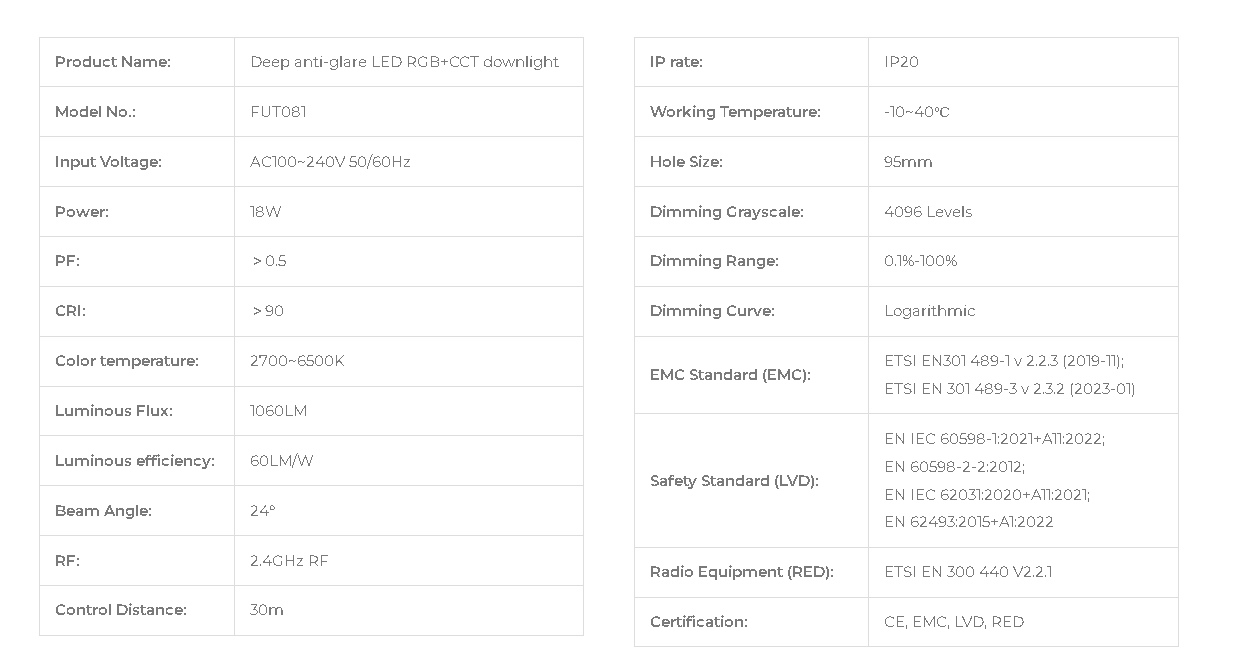Click the Product Name label cell

tap(137, 62)
